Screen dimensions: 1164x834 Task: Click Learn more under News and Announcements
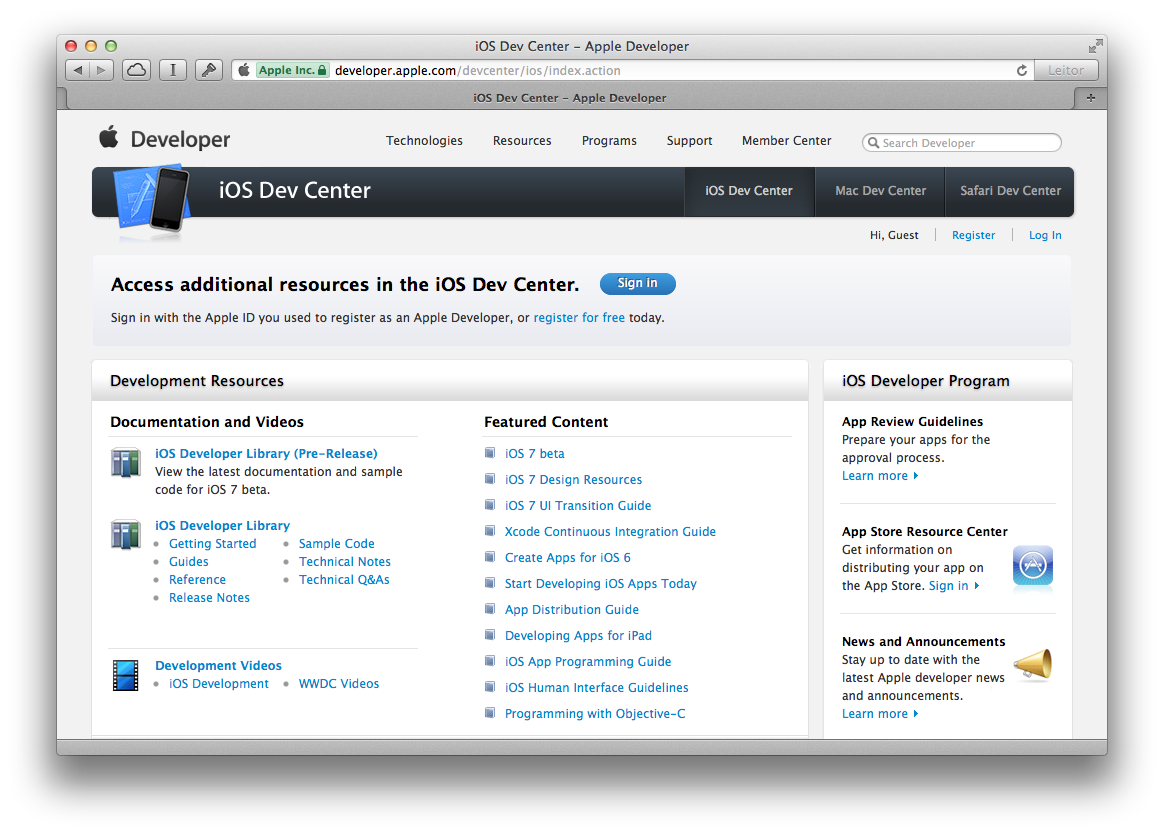tap(880, 714)
